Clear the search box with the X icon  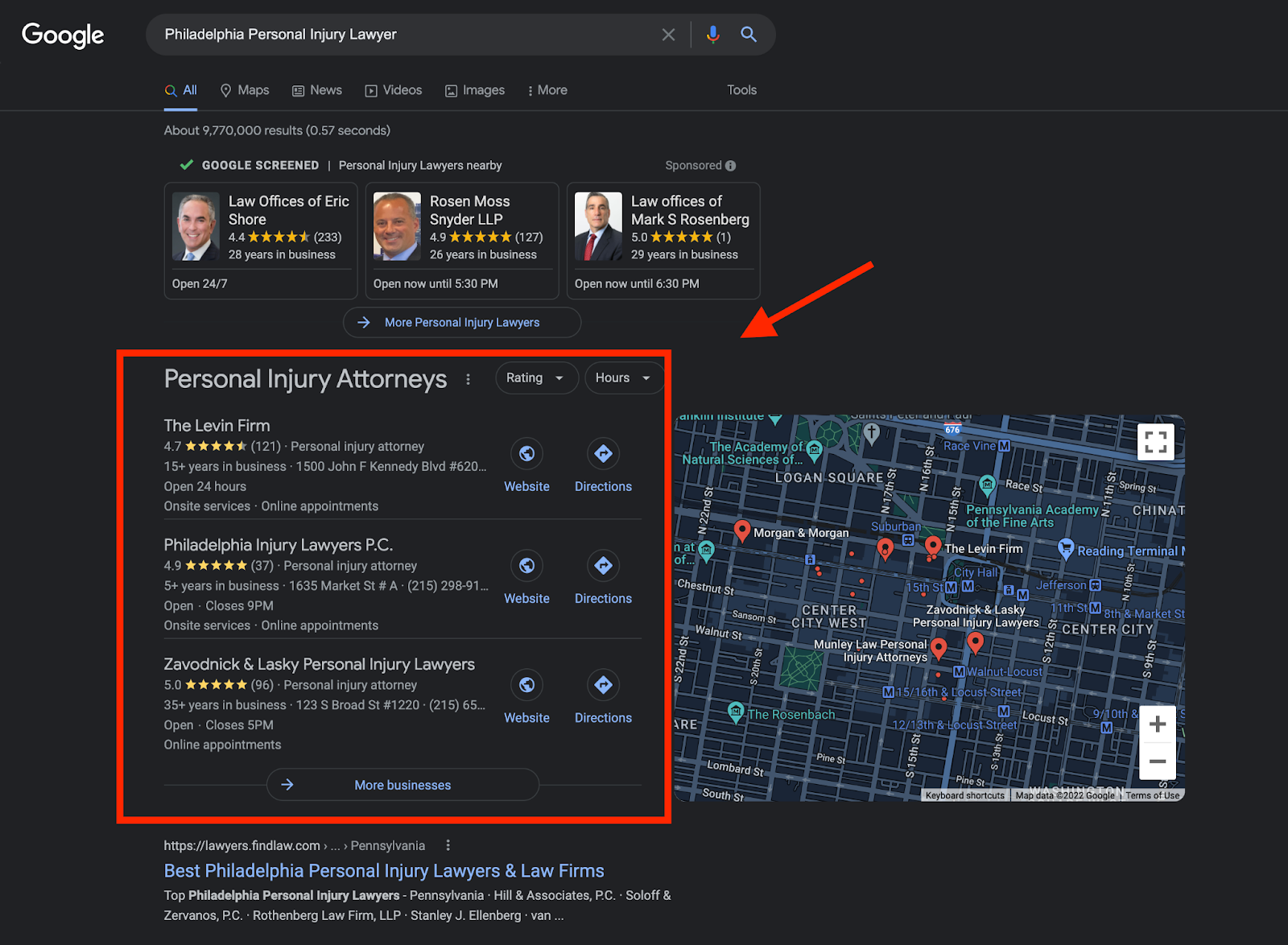point(668,35)
